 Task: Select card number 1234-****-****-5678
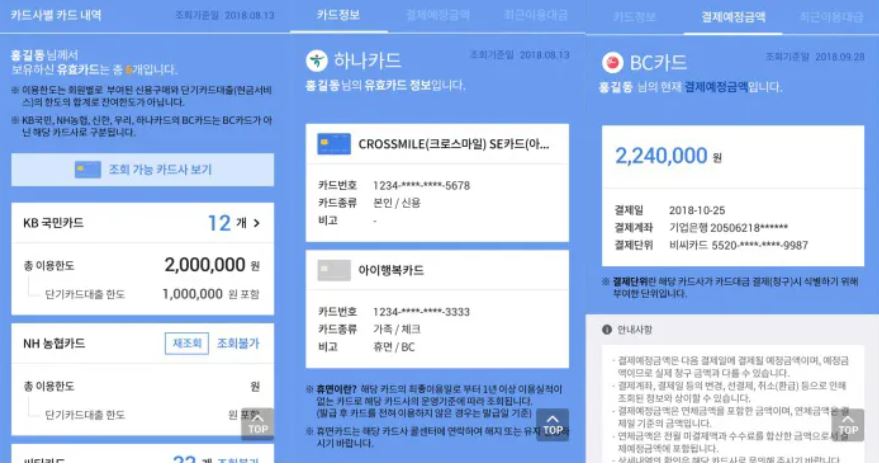tap(422, 186)
